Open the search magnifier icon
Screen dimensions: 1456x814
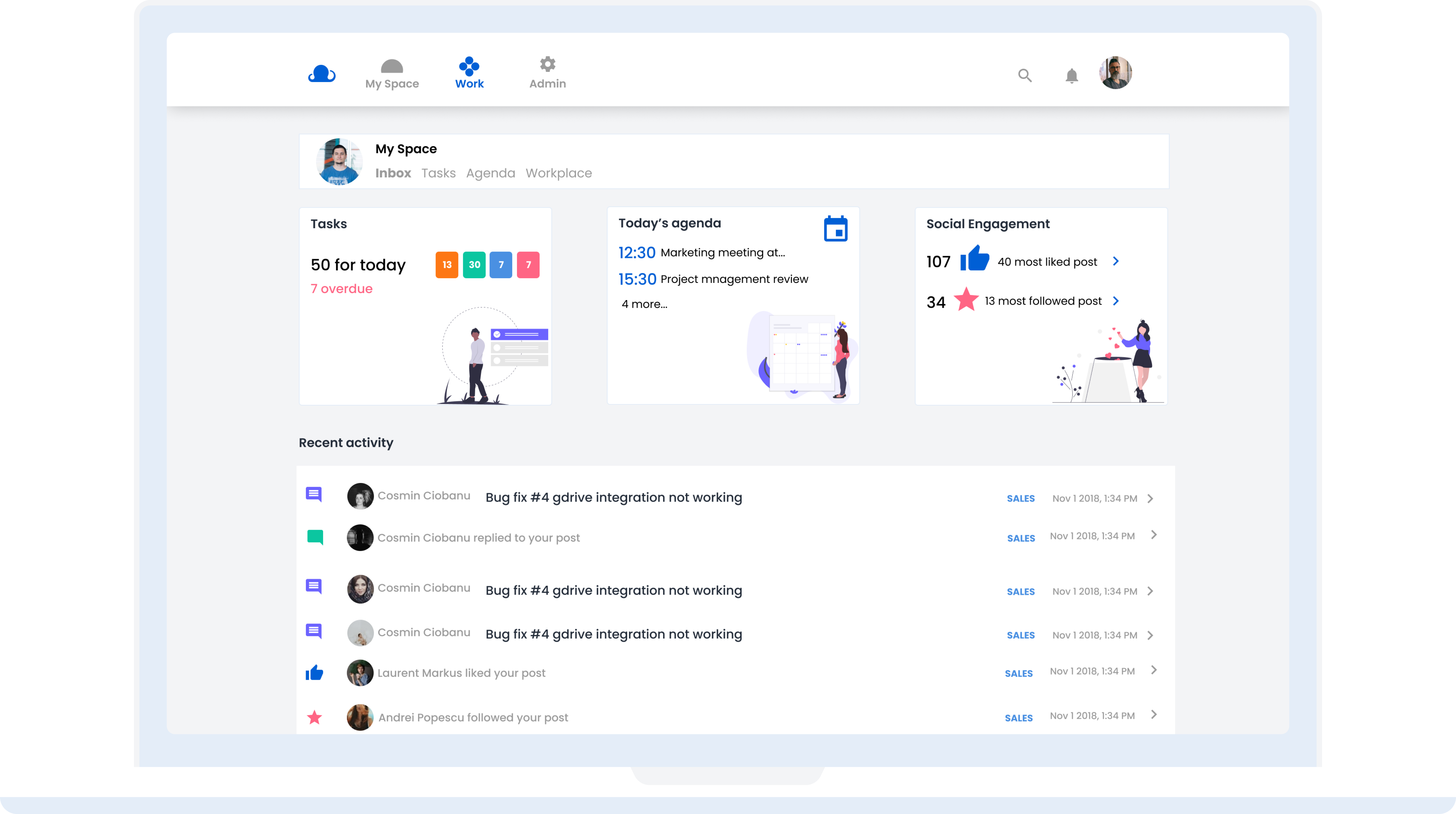pyautogui.click(x=1025, y=75)
